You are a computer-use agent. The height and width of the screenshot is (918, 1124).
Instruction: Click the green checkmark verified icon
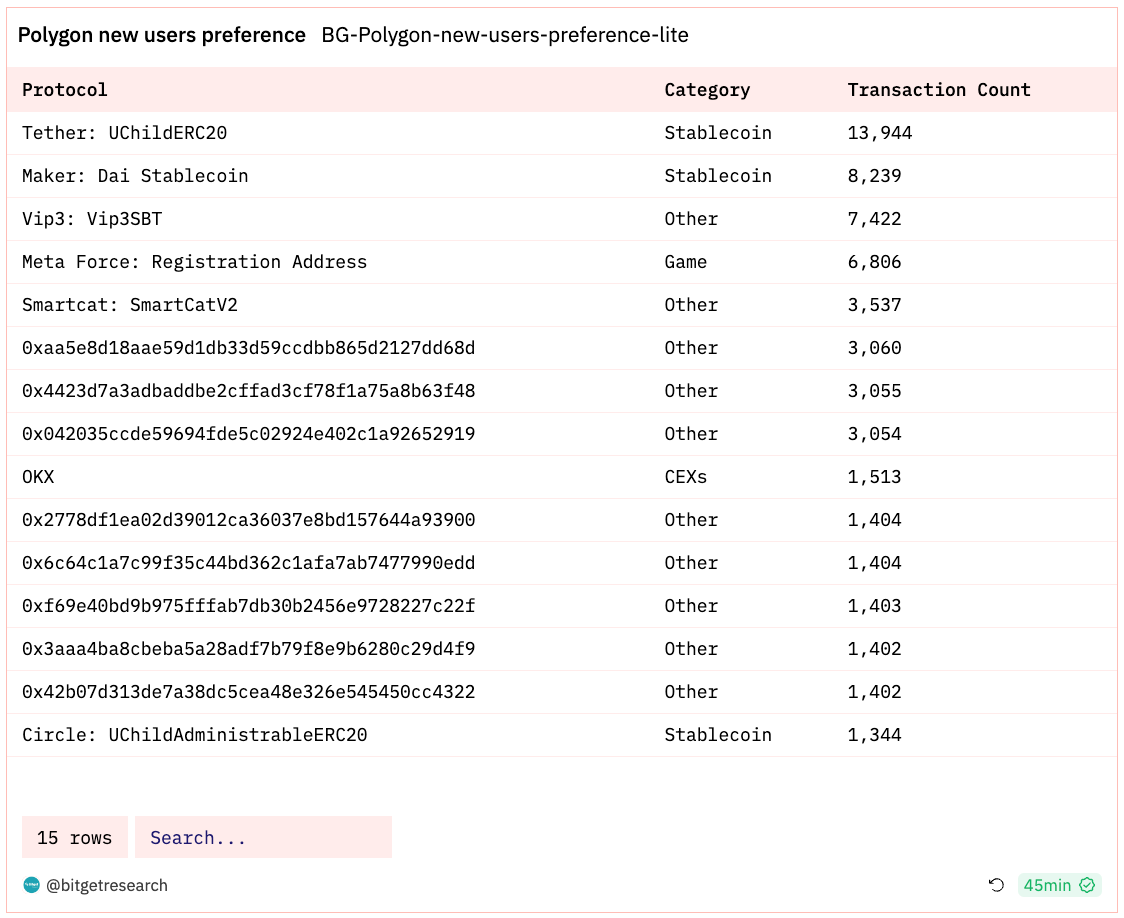(x=1087, y=885)
